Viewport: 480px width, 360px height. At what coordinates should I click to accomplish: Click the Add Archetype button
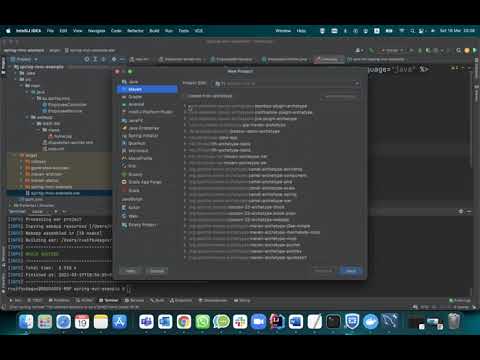click(x=340, y=96)
